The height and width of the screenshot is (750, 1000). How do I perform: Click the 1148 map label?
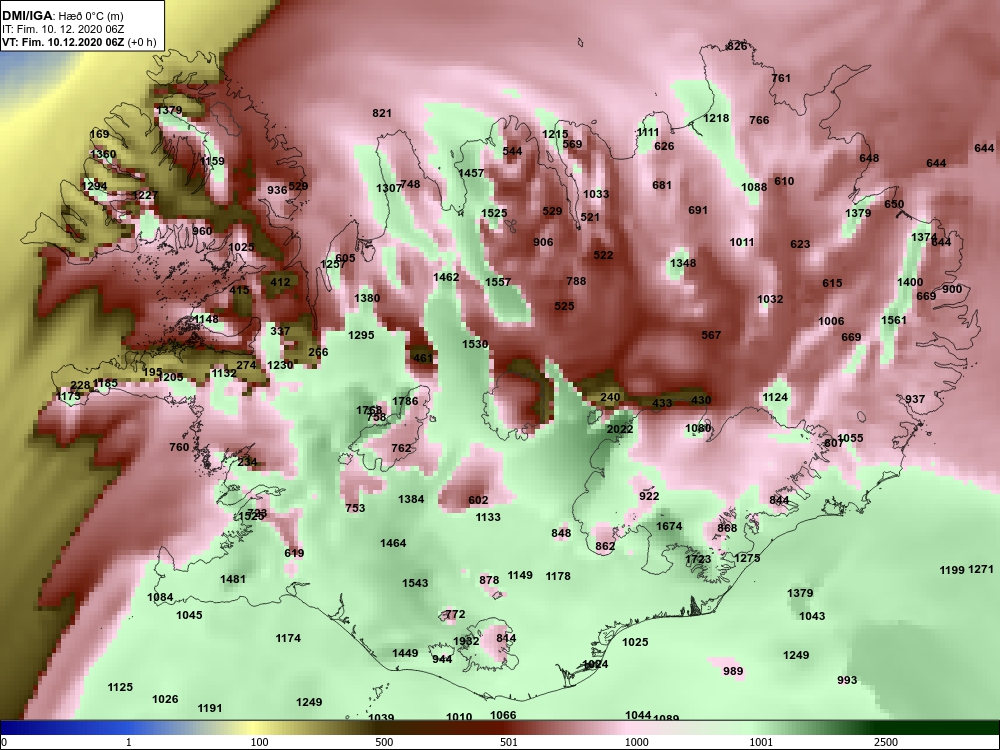(206, 319)
